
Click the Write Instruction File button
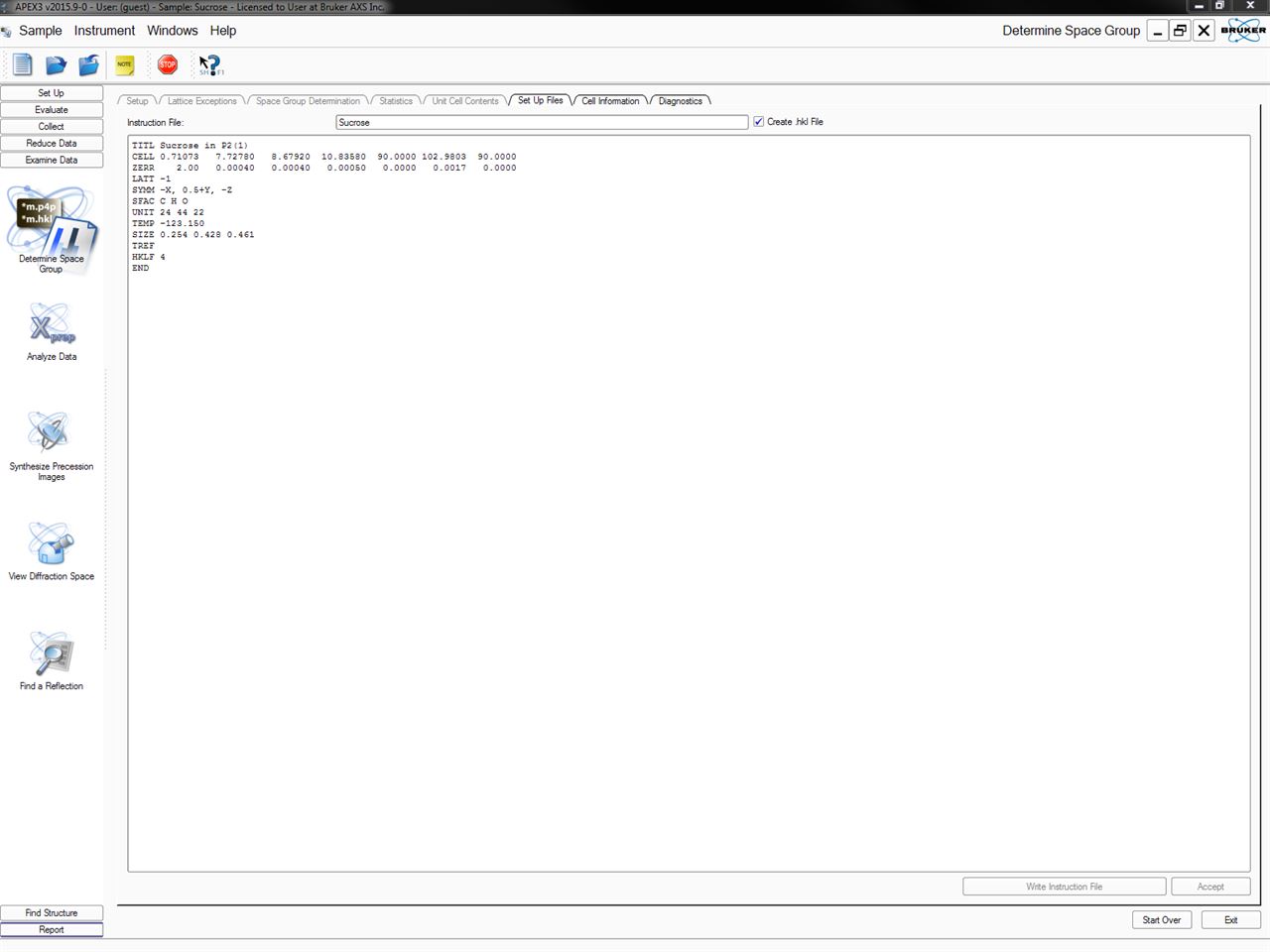[1065, 887]
